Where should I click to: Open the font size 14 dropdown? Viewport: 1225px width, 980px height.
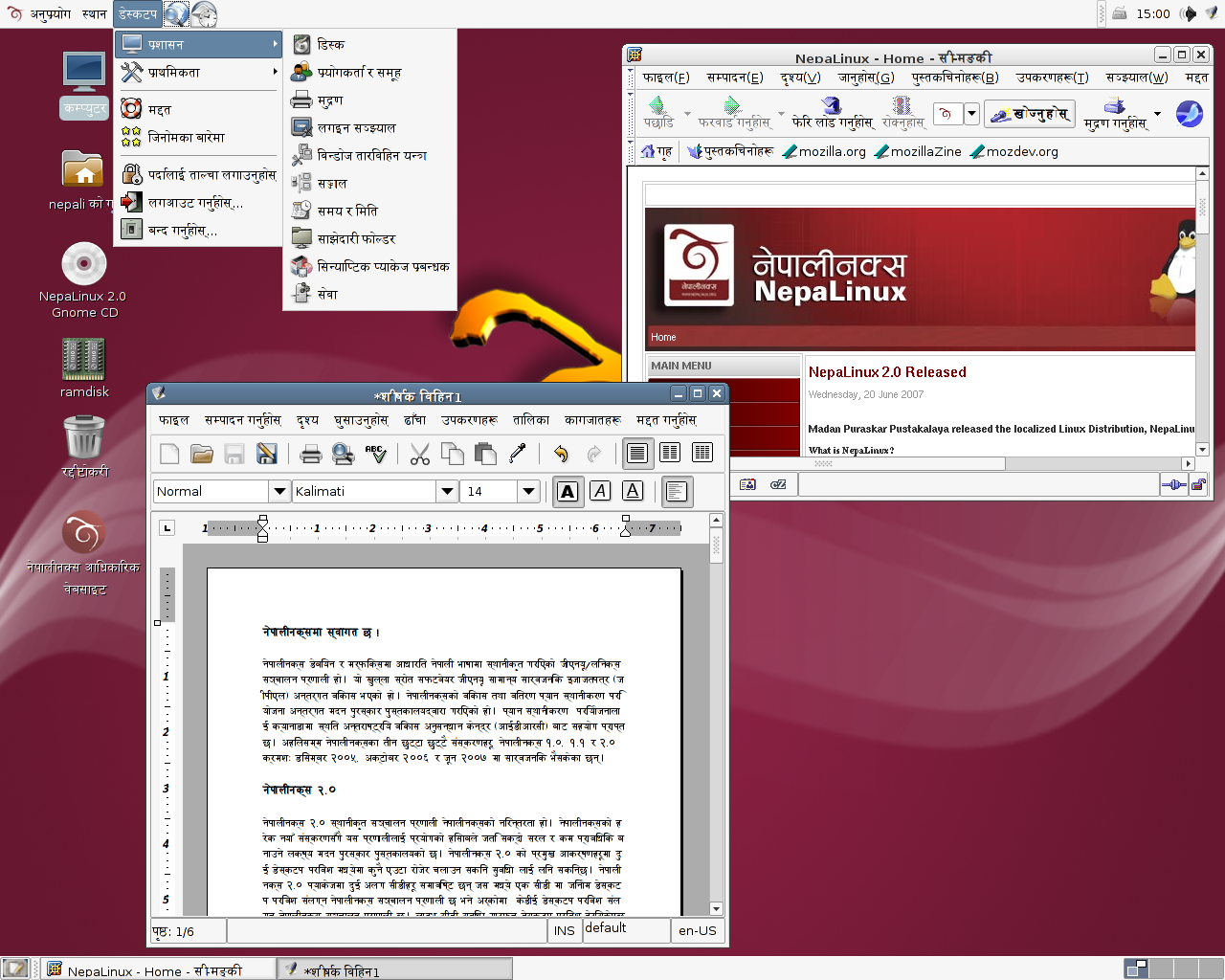click(529, 491)
